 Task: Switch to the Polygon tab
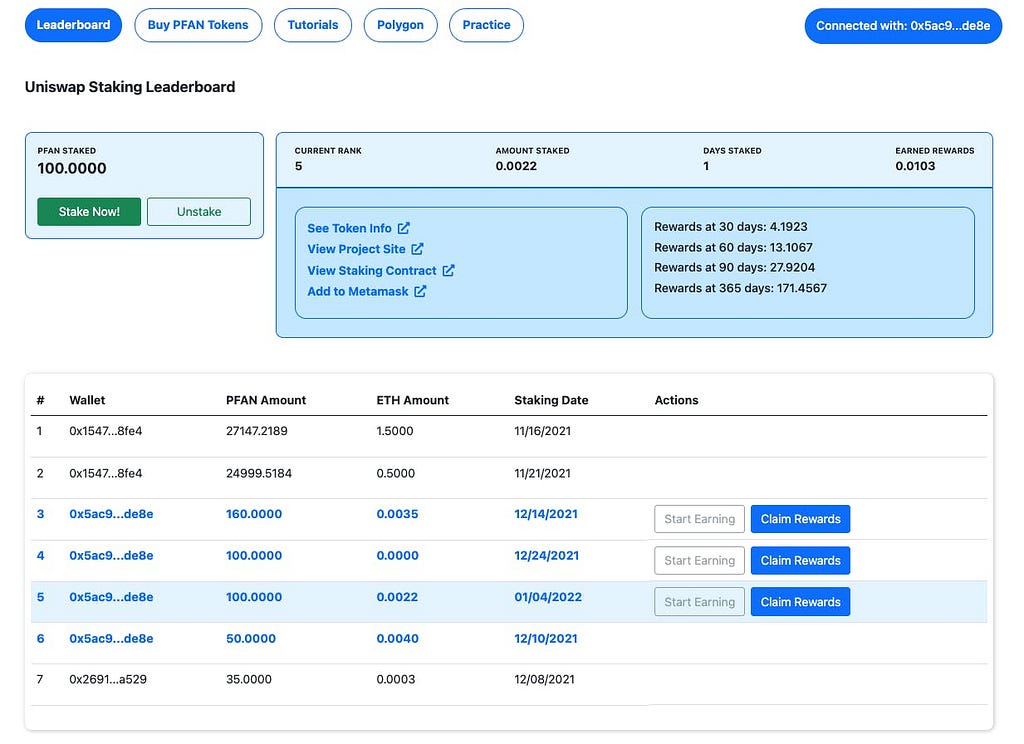(400, 25)
